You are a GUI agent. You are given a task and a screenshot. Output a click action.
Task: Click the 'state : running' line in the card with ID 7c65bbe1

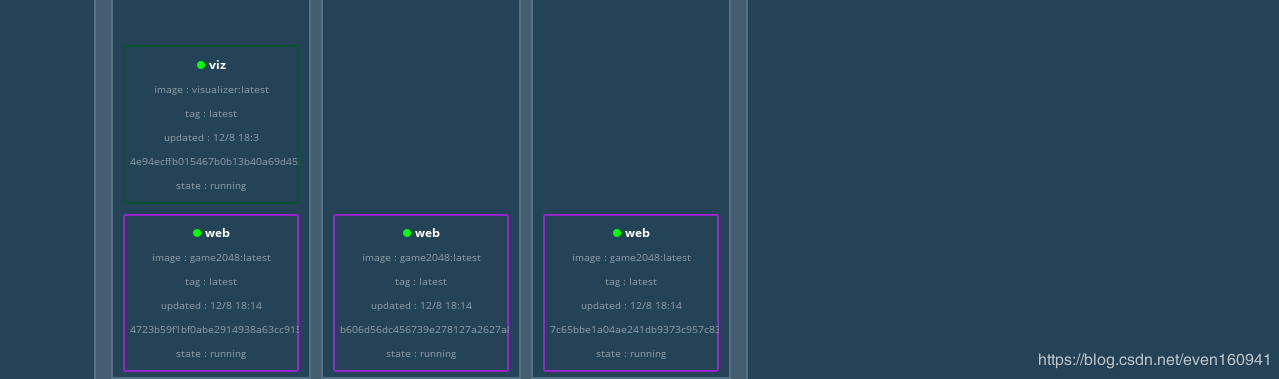631,354
